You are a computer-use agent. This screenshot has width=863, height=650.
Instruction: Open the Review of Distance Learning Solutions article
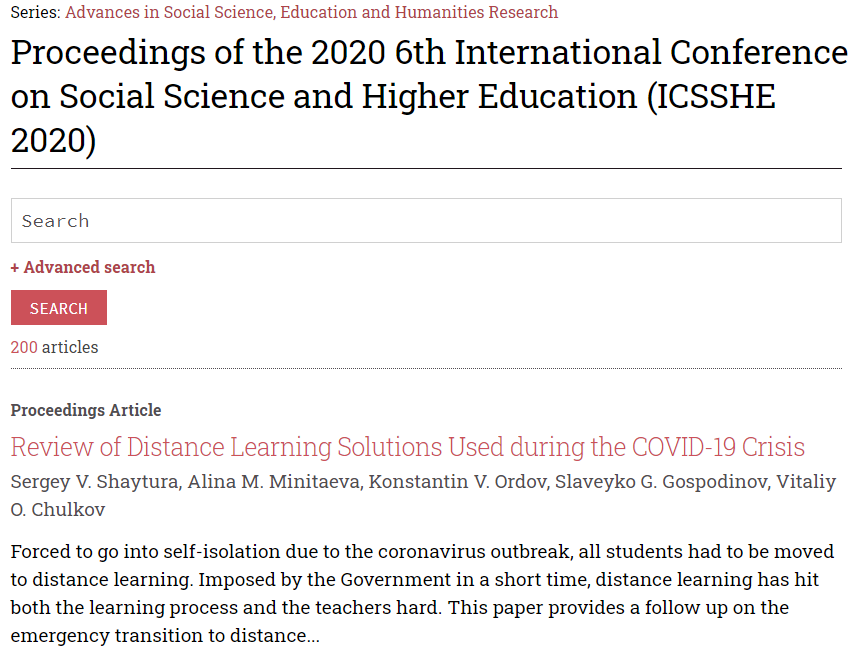pyautogui.click(x=408, y=447)
